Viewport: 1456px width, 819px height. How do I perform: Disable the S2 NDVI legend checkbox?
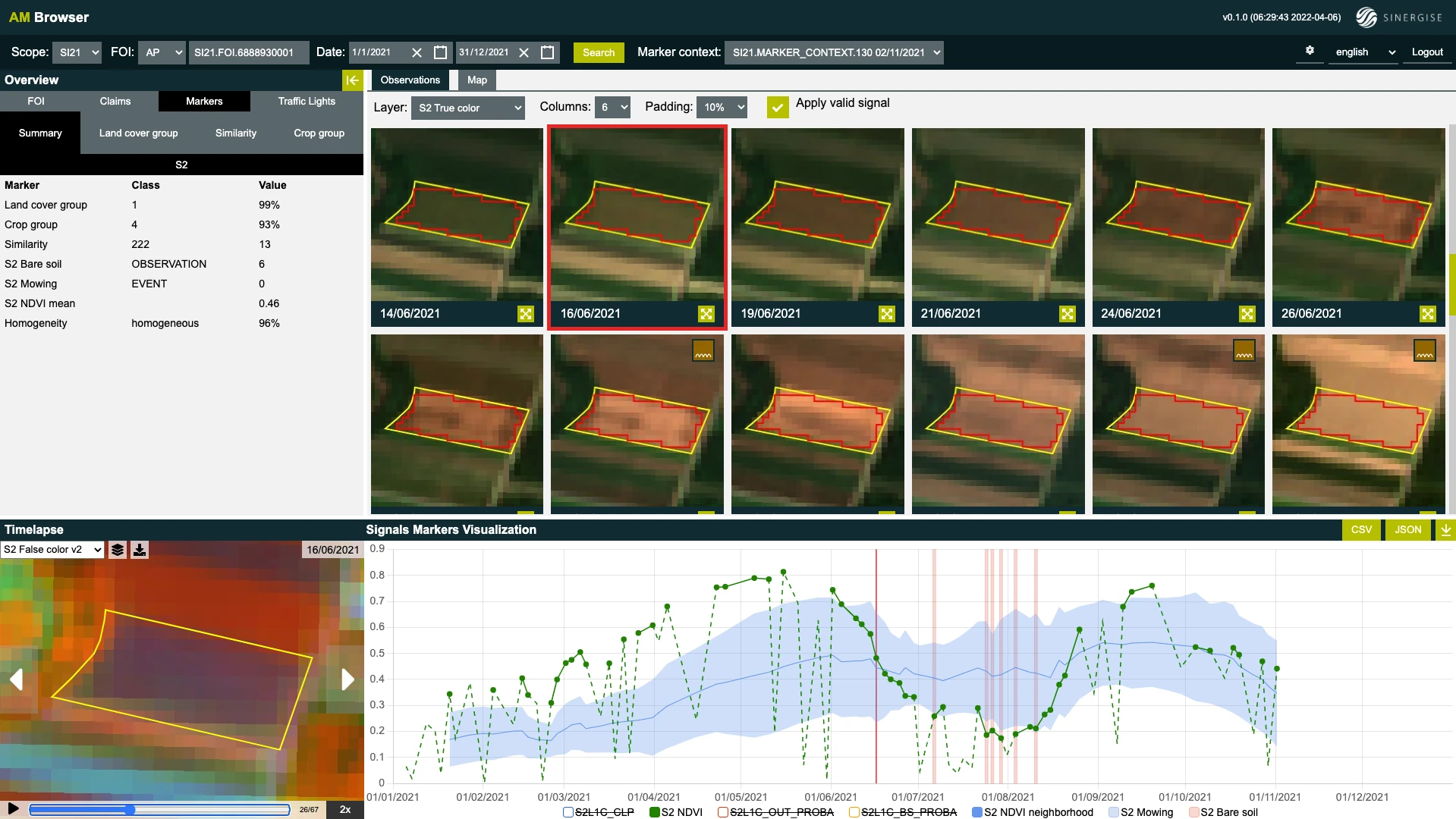(x=655, y=812)
